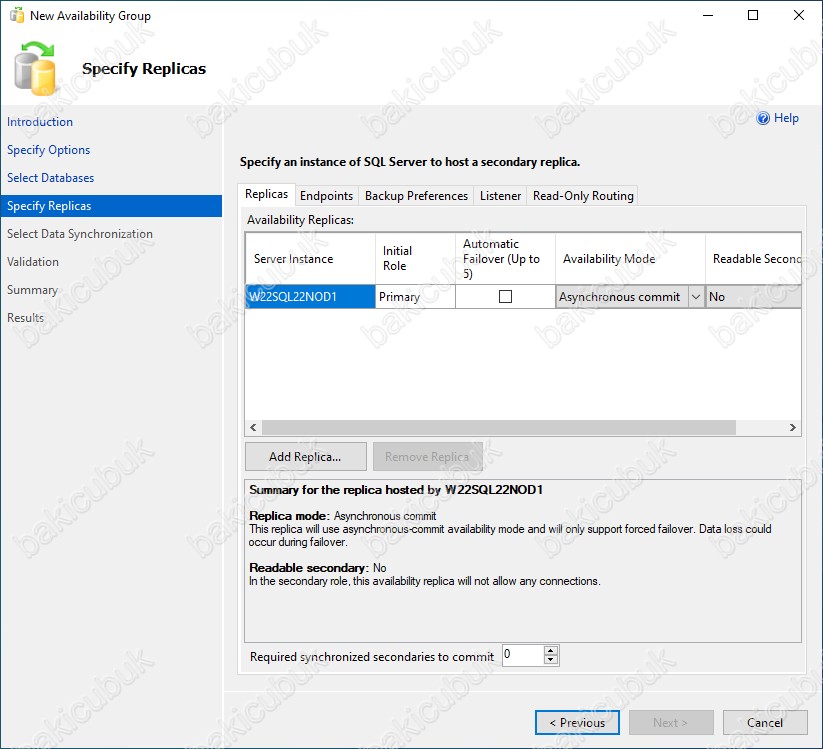Image resolution: width=823 pixels, height=749 pixels.
Task: Open the Listener tab
Action: tap(500, 196)
